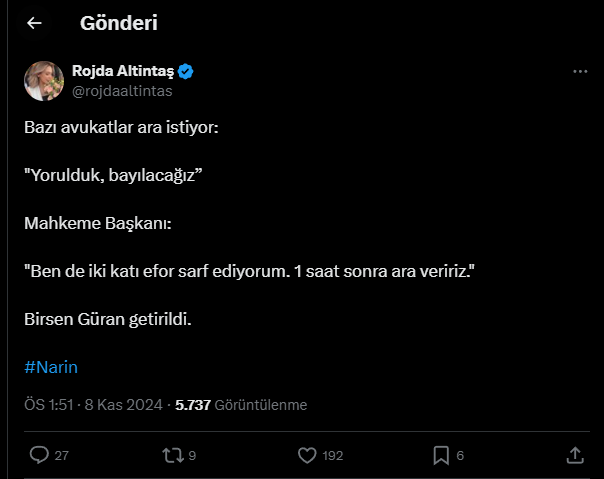Bookmark this post with the bookmark icon
Image resolution: width=604 pixels, height=479 pixels.
pyautogui.click(x=441, y=455)
